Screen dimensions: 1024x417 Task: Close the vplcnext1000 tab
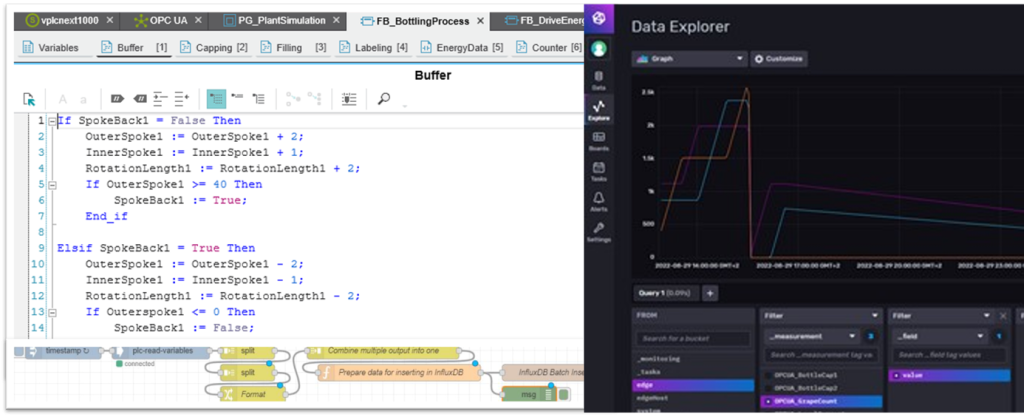click(110, 20)
